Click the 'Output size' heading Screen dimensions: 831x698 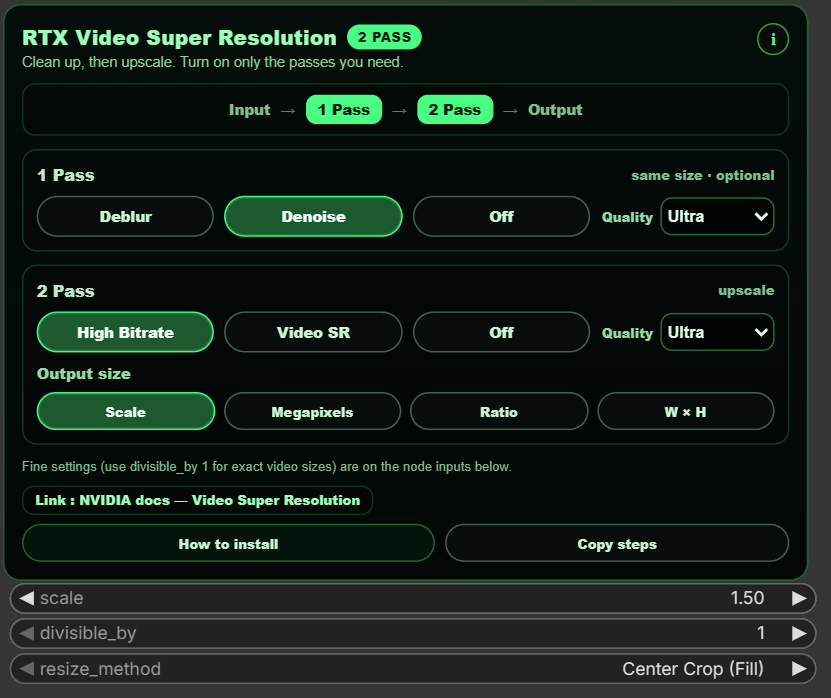click(84, 374)
